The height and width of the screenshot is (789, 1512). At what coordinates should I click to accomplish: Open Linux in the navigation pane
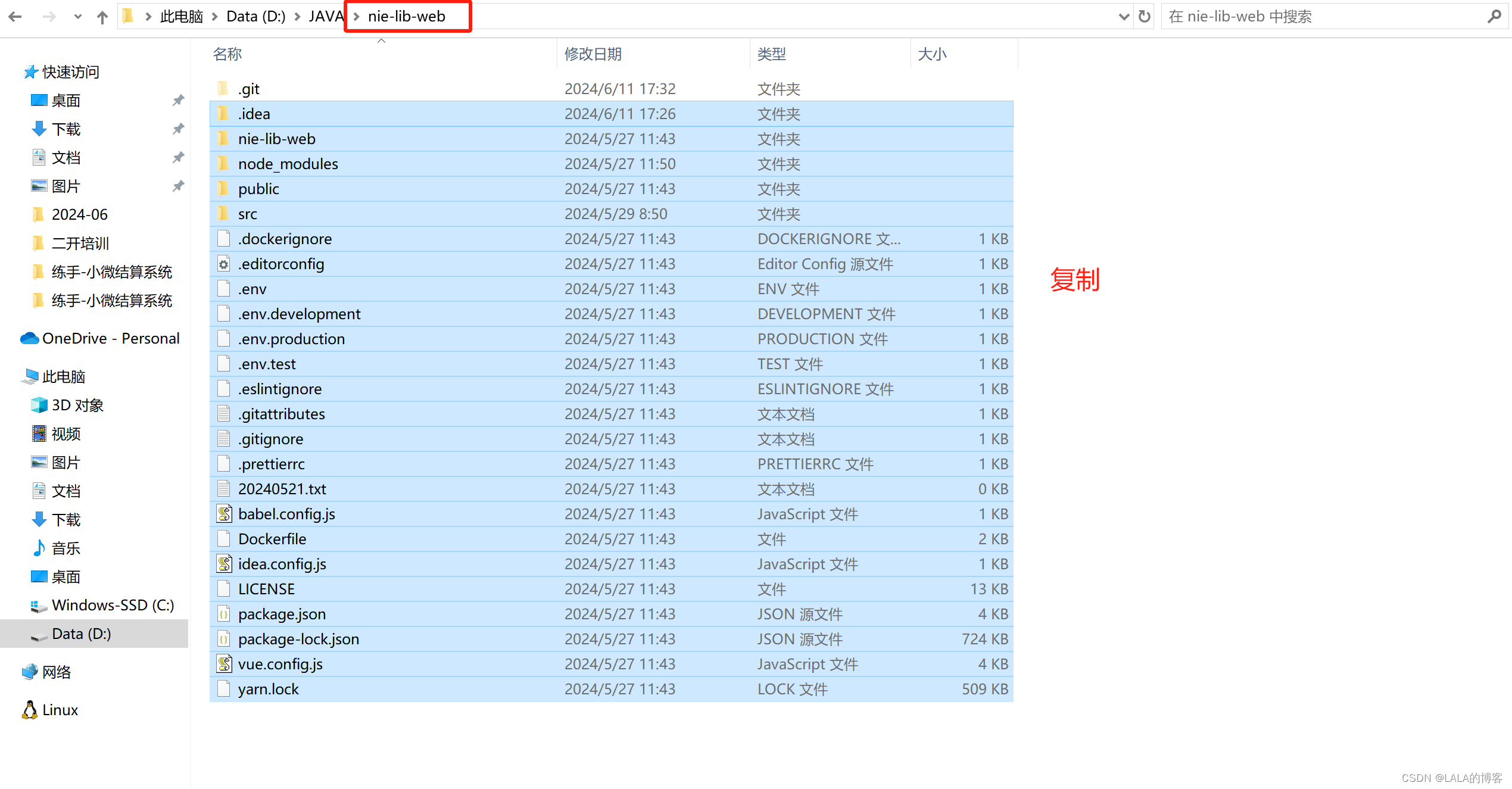coord(60,710)
